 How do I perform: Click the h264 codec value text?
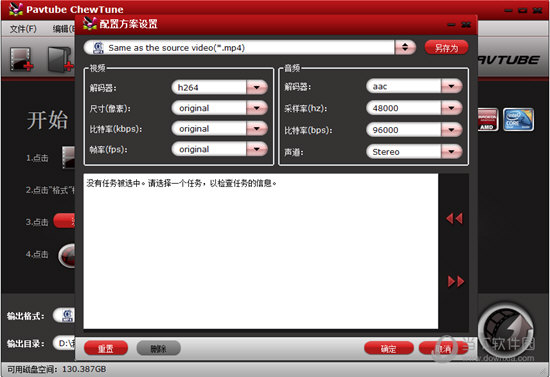pyautogui.click(x=188, y=87)
